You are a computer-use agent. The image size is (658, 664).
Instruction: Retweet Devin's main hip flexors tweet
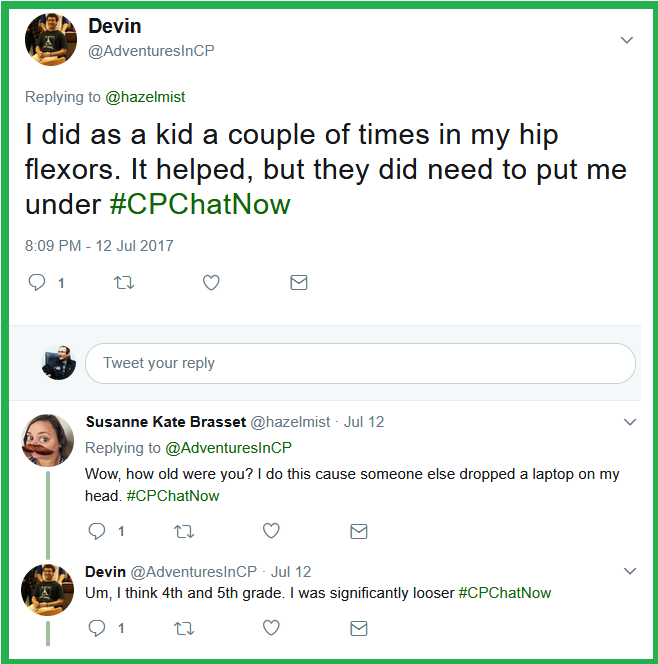click(124, 283)
